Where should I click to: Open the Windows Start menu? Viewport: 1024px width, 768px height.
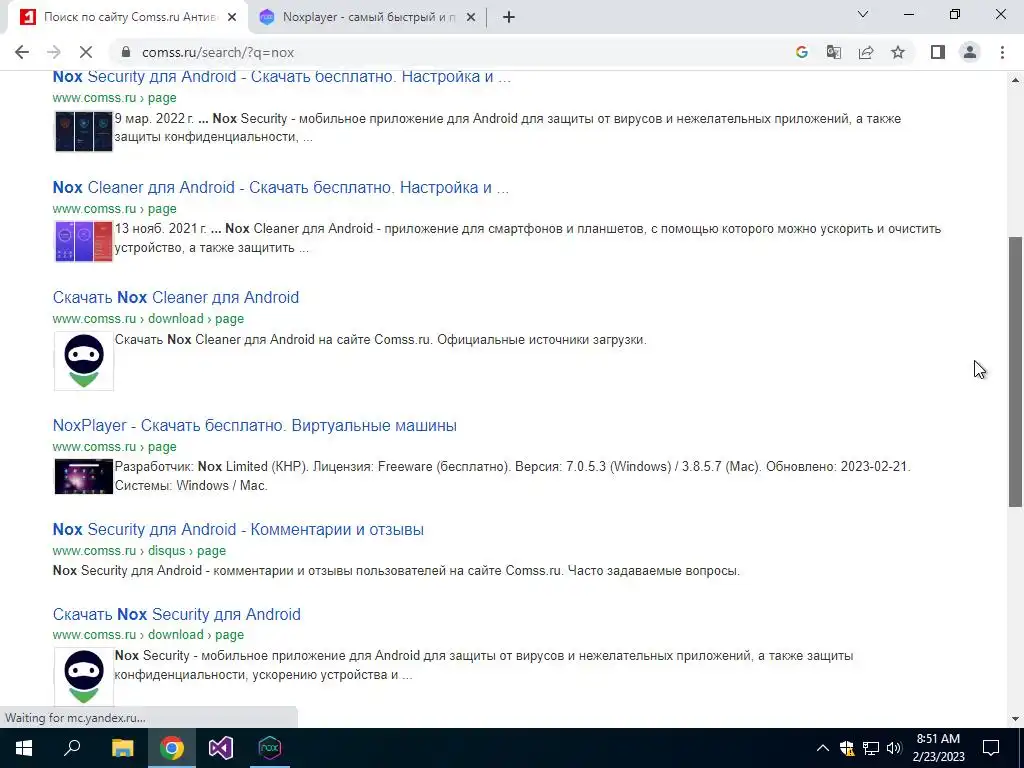pyautogui.click(x=24, y=748)
